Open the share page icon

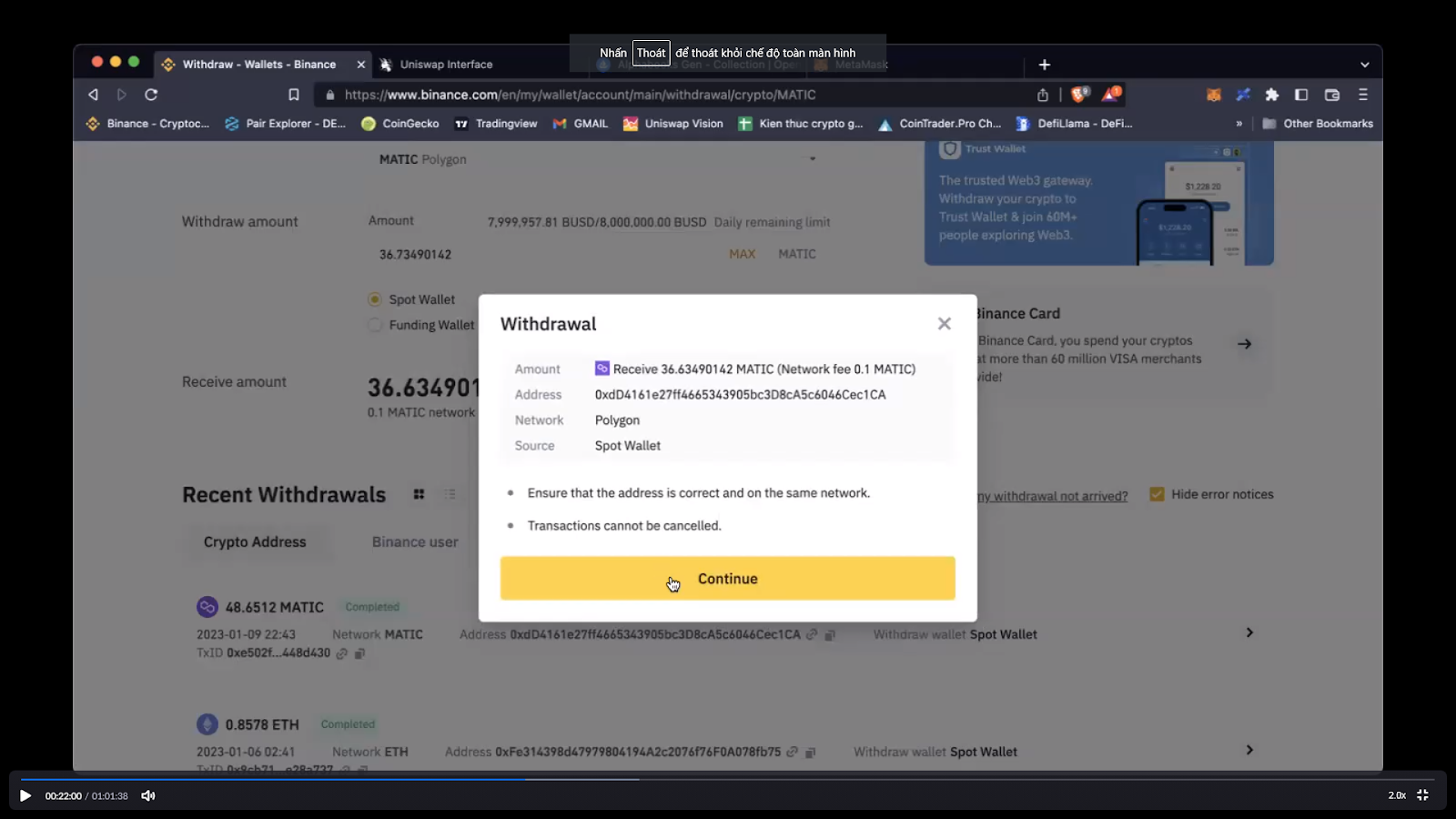tap(1043, 95)
